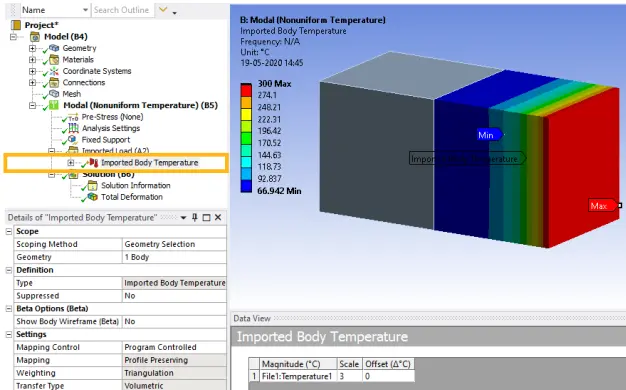Maximize the Details panel
Image resolution: width=626 pixels, height=390 pixels.
pos(206,218)
